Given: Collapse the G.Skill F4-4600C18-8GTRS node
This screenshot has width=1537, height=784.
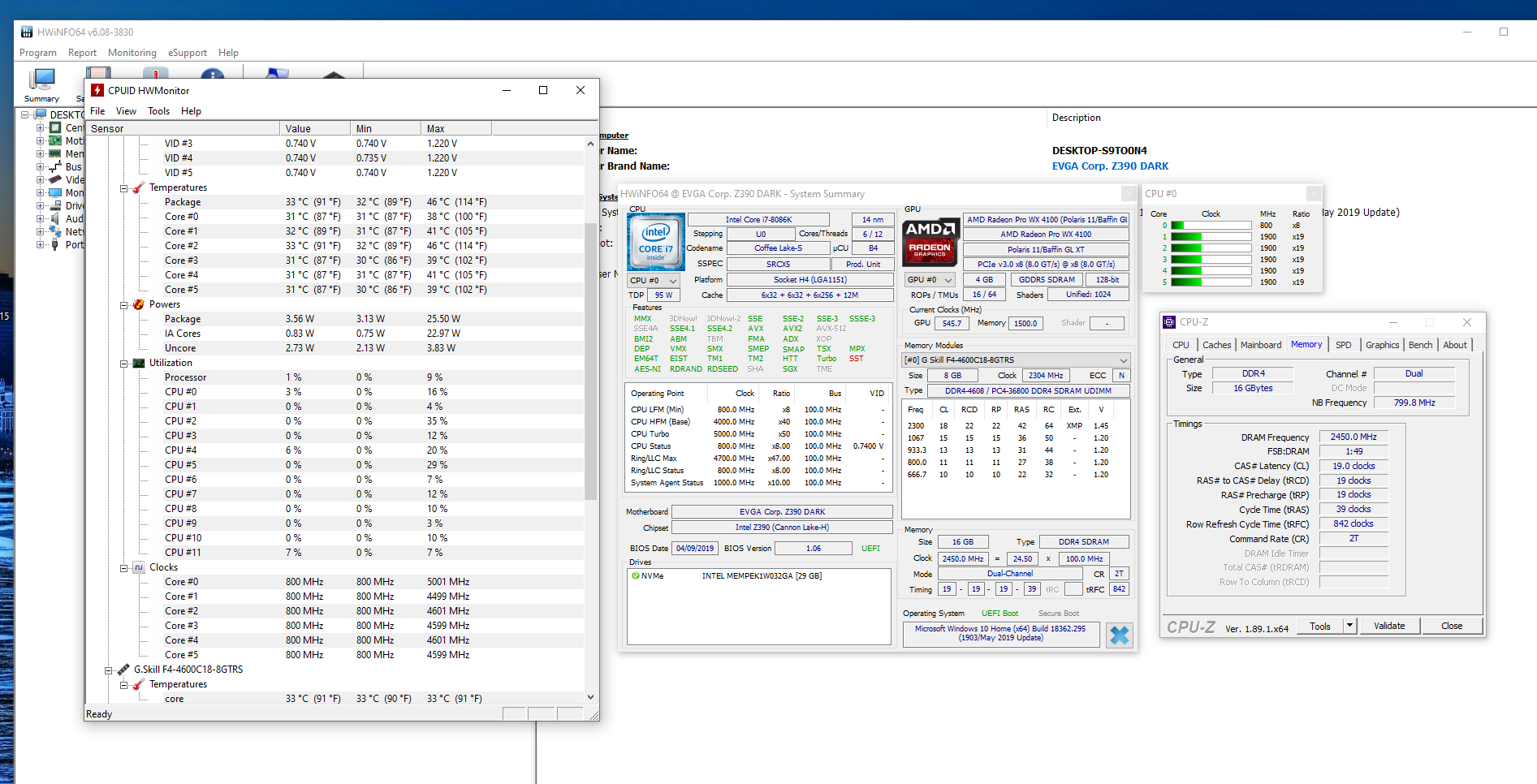Looking at the screenshot, I should pos(108,670).
